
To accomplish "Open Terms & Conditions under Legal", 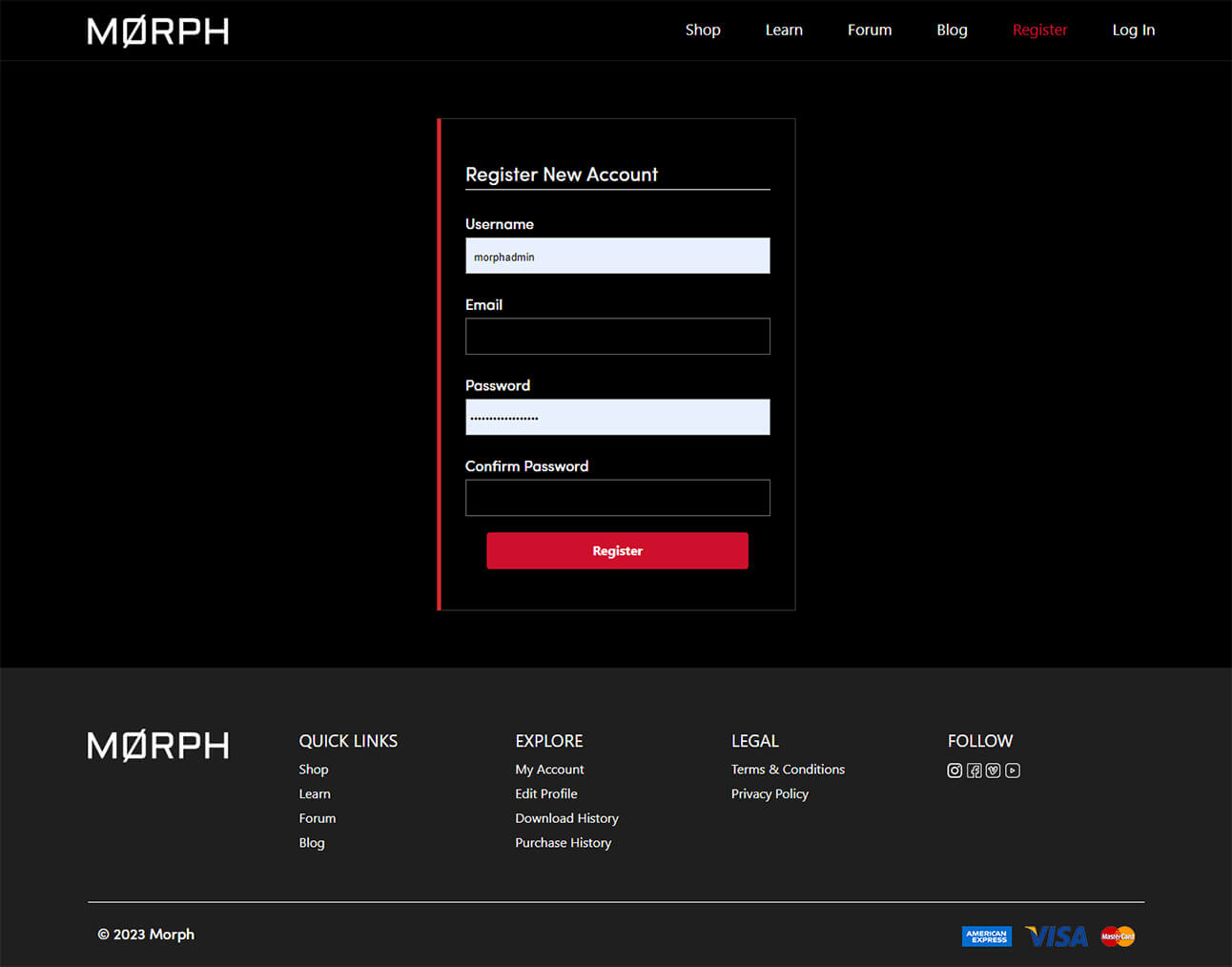I will tap(788, 770).
